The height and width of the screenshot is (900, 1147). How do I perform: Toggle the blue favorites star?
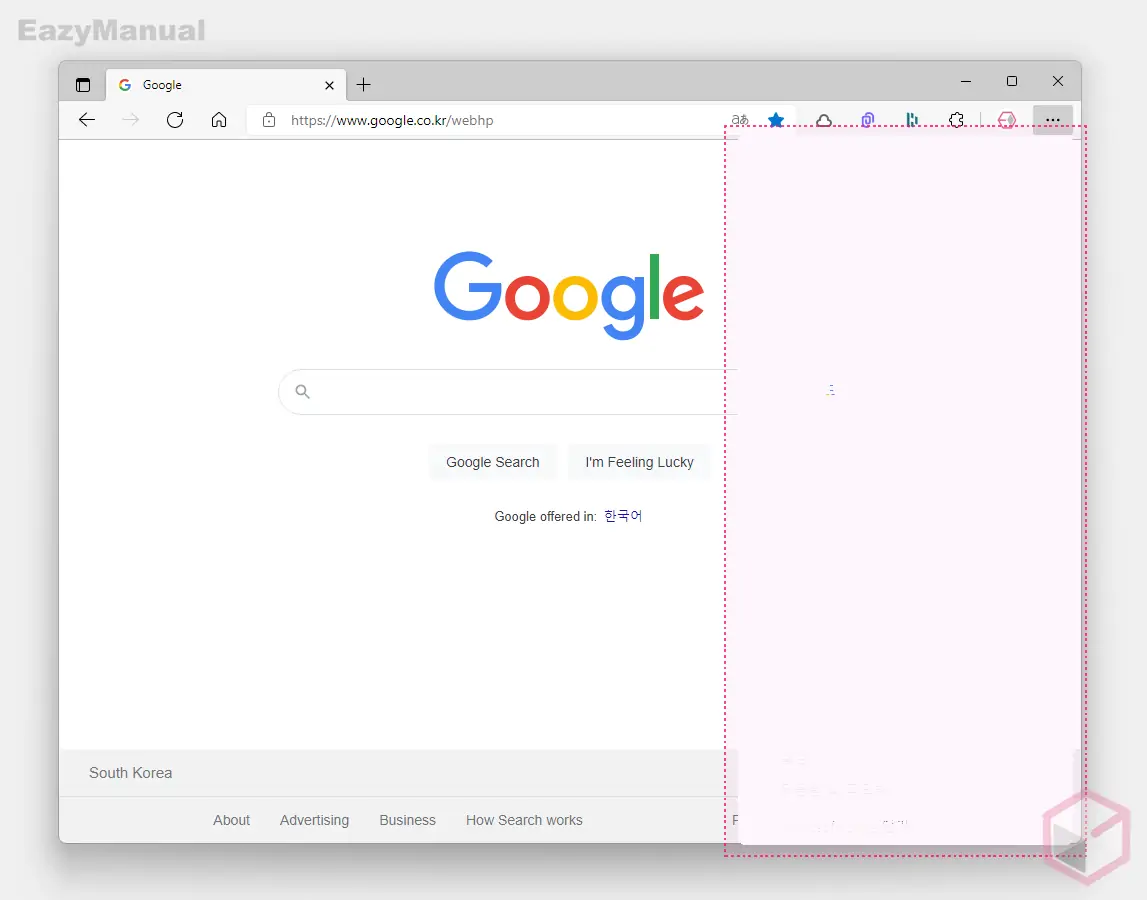(776, 120)
